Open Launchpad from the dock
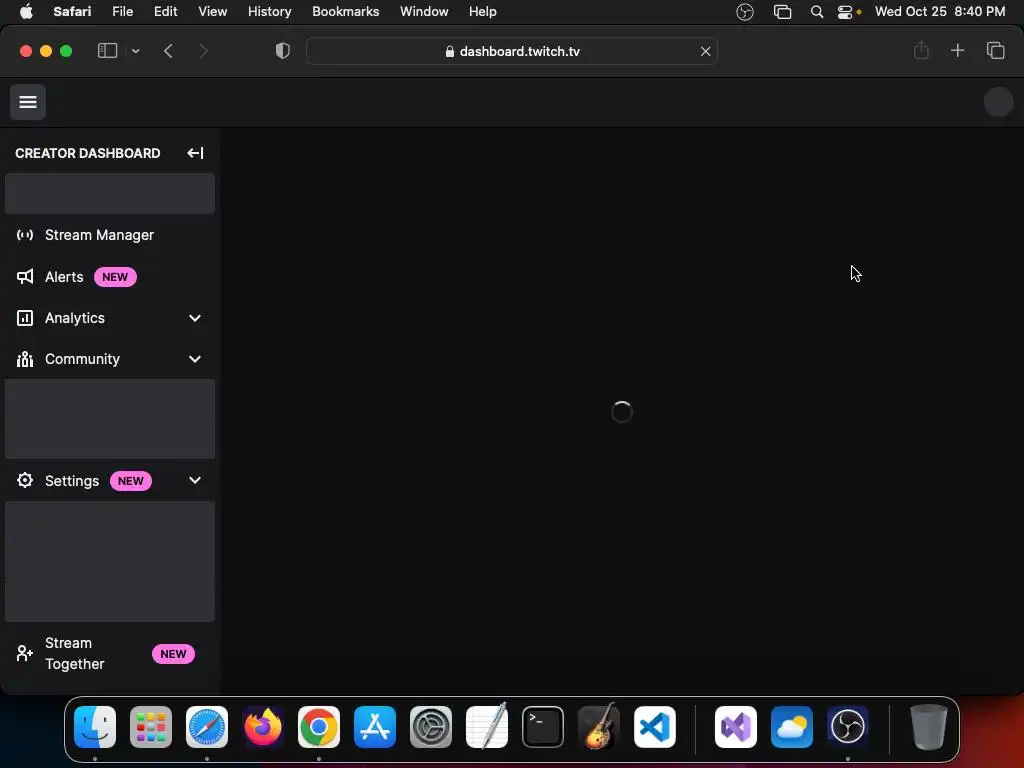1024x768 pixels. click(x=151, y=726)
